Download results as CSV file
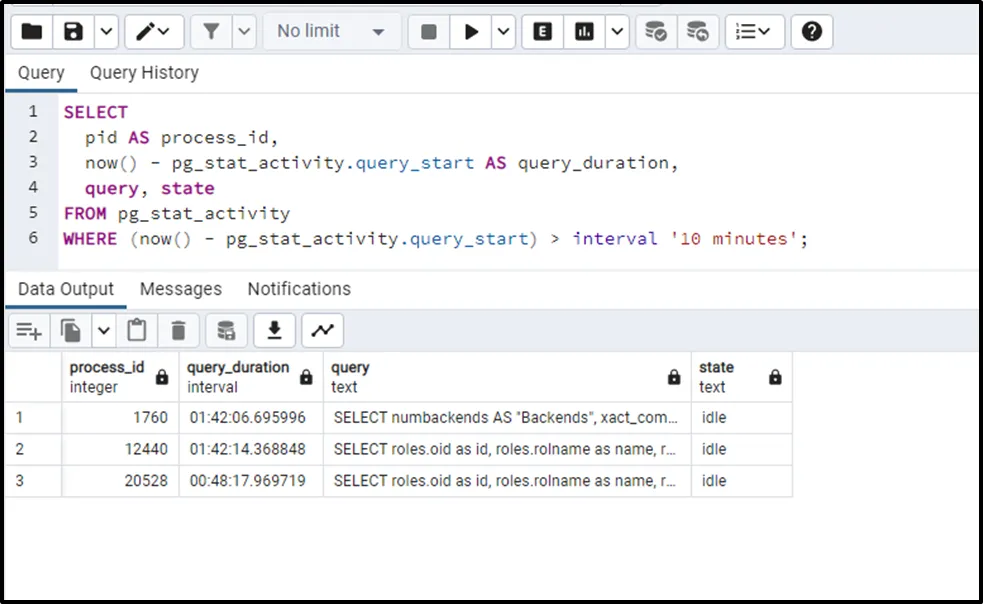The height and width of the screenshot is (604, 983). (274, 330)
